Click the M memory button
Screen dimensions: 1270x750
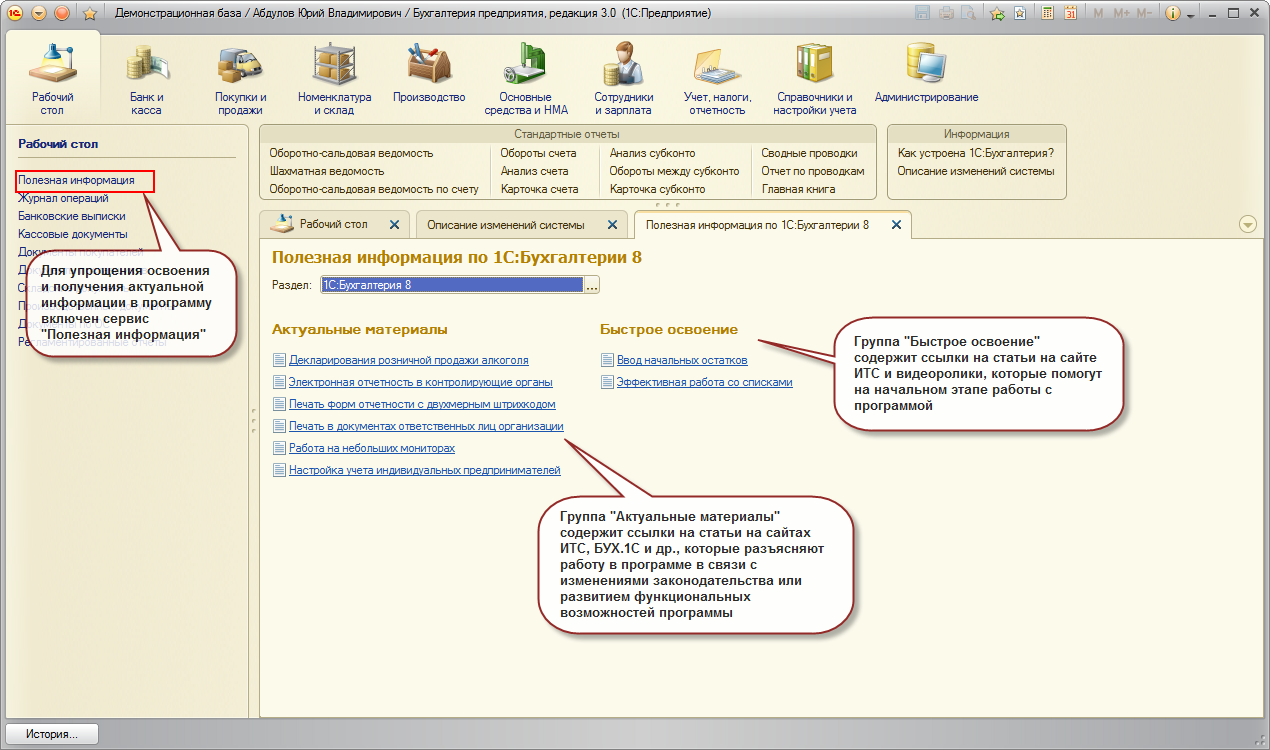[1099, 14]
